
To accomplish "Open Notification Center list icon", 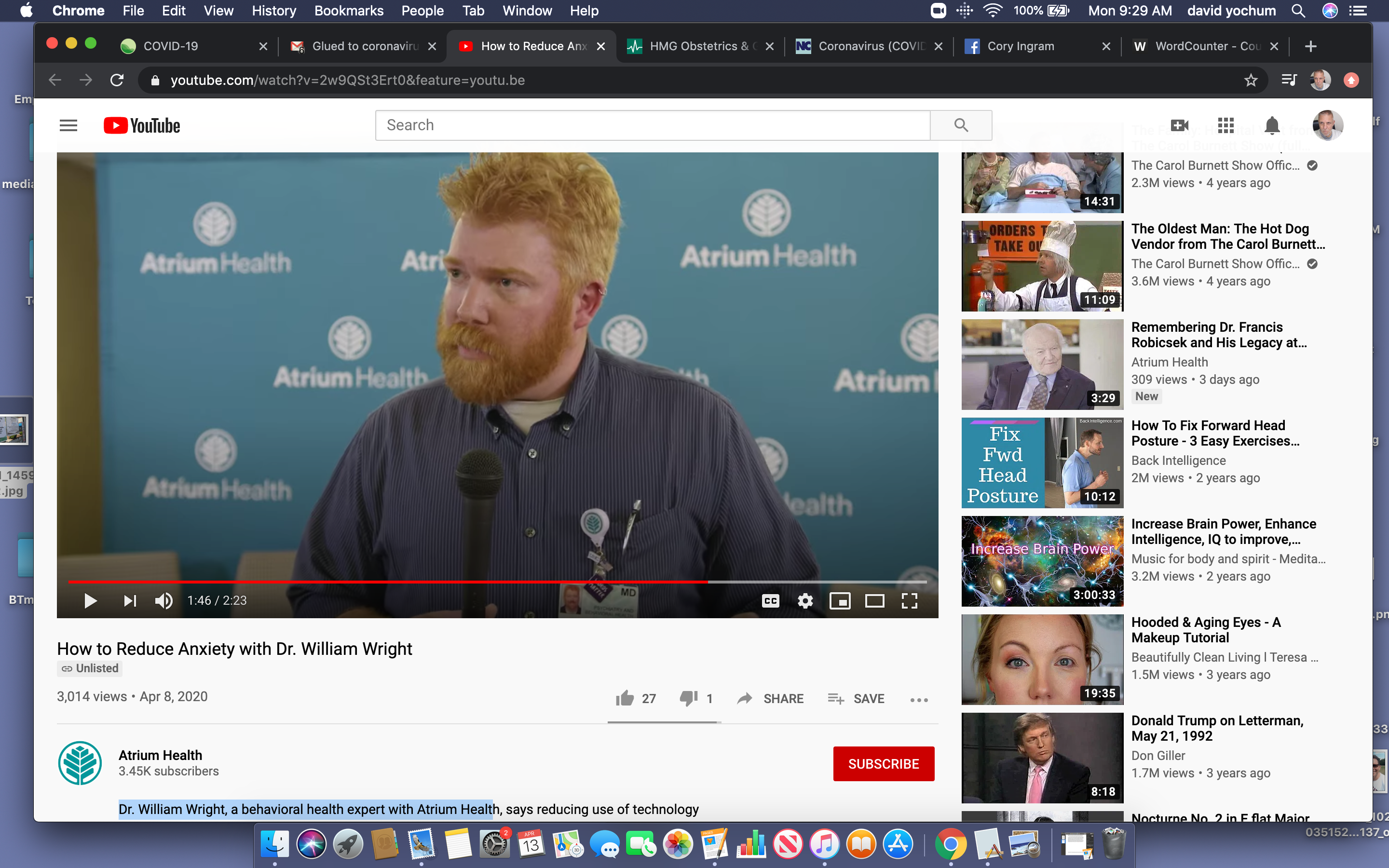I will pos(1358,10).
